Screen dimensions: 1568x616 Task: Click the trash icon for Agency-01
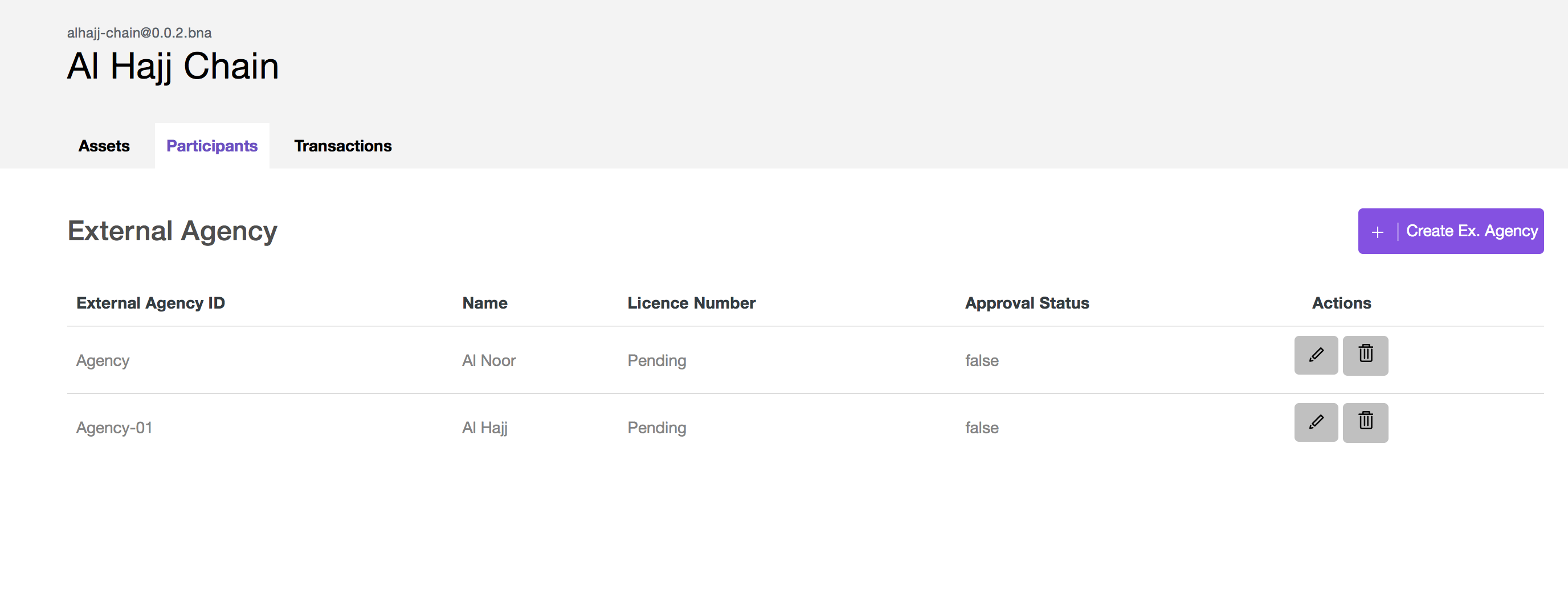[x=1365, y=422]
